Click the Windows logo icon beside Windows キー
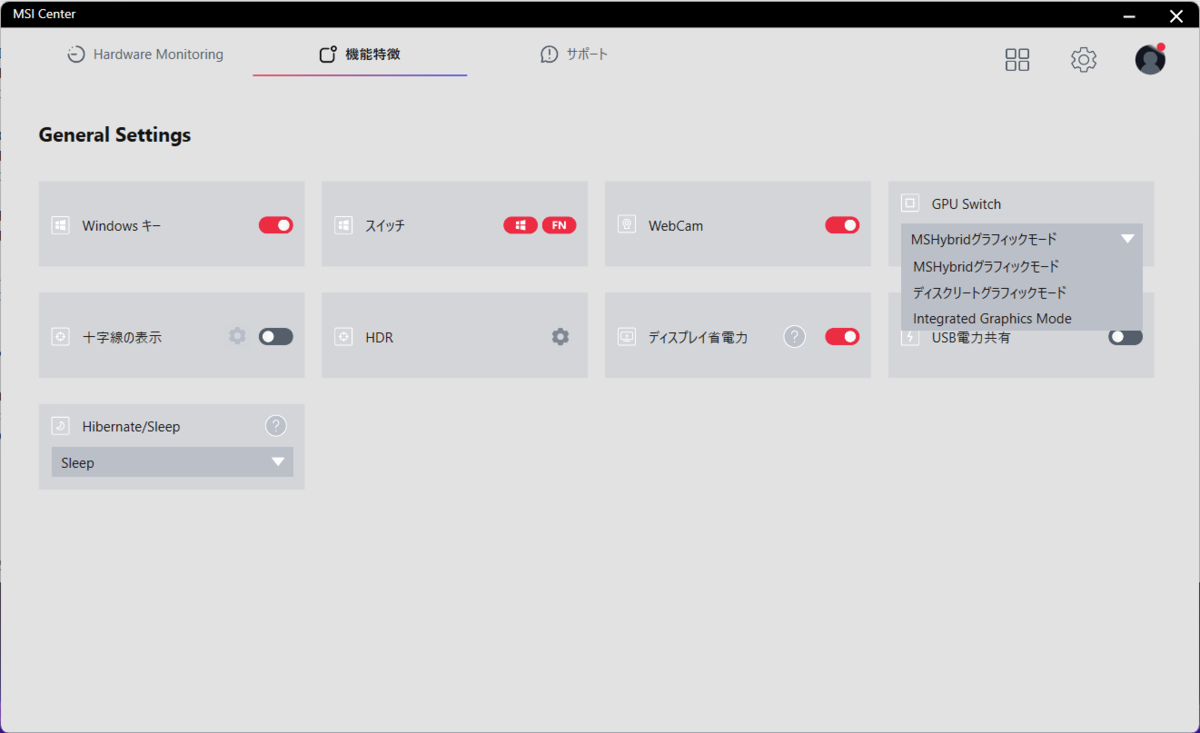Screen dimensions: 1200x733 [x=60, y=226]
